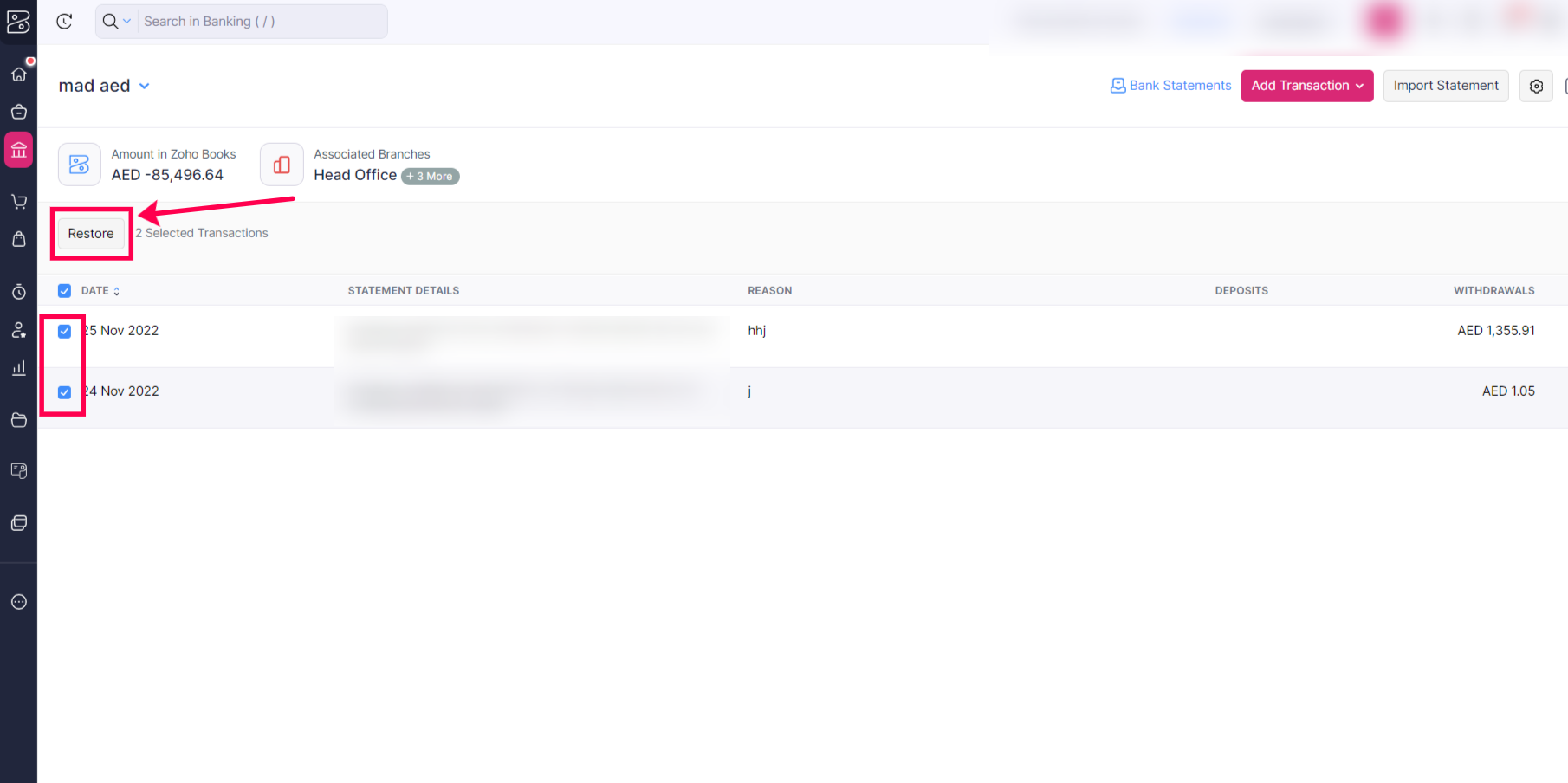The image size is (1568, 783).
Task: Click the AED 1.05 withdrawal amount
Action: coord(1508,391)
